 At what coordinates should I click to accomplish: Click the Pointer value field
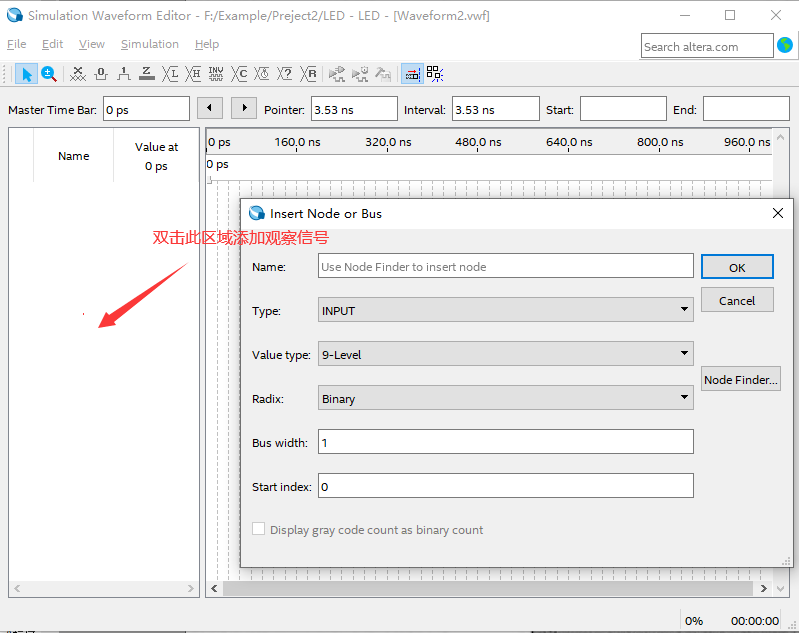(354, 109)
